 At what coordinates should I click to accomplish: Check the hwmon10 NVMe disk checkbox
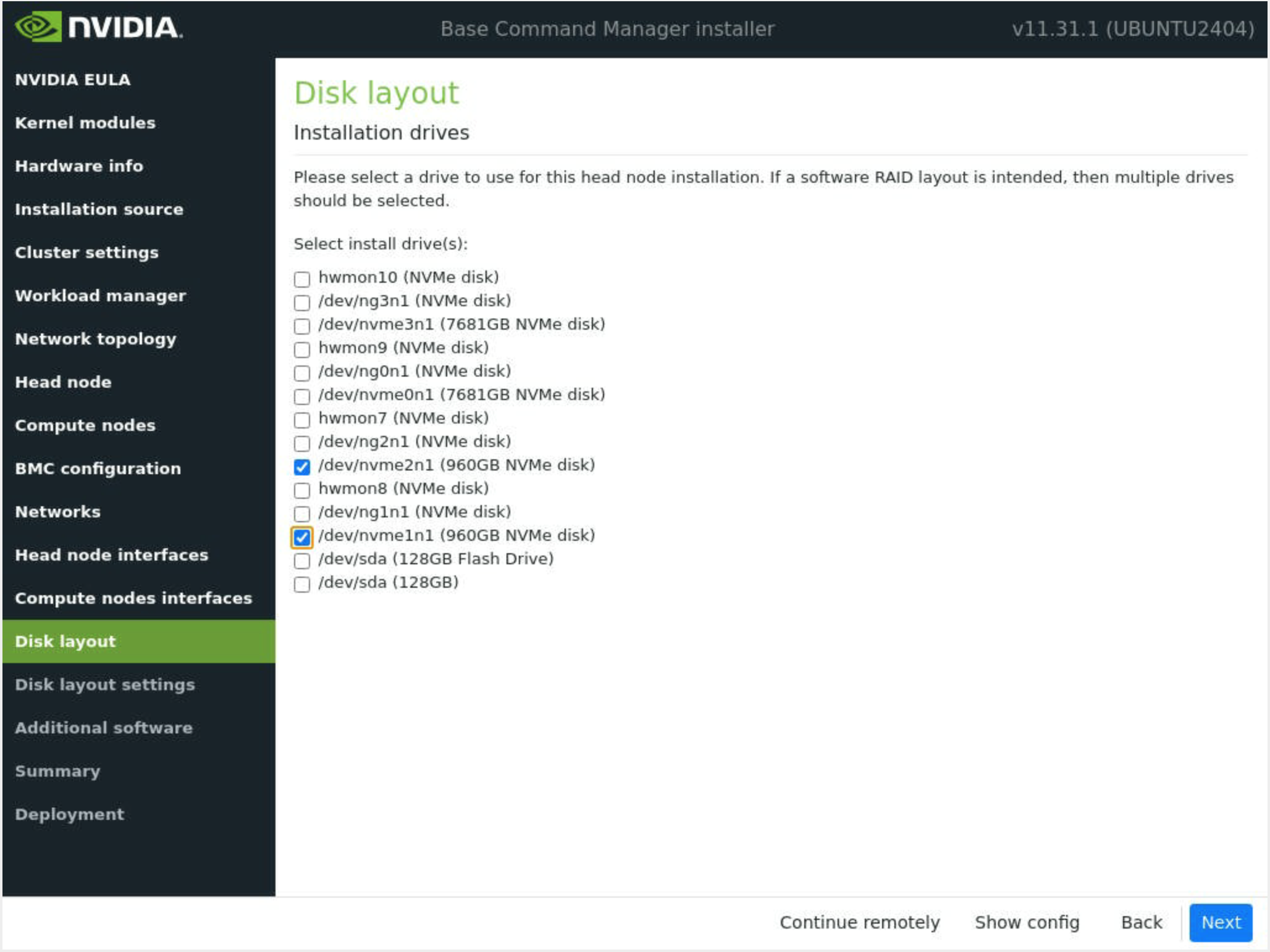click(x=301, y=279)
